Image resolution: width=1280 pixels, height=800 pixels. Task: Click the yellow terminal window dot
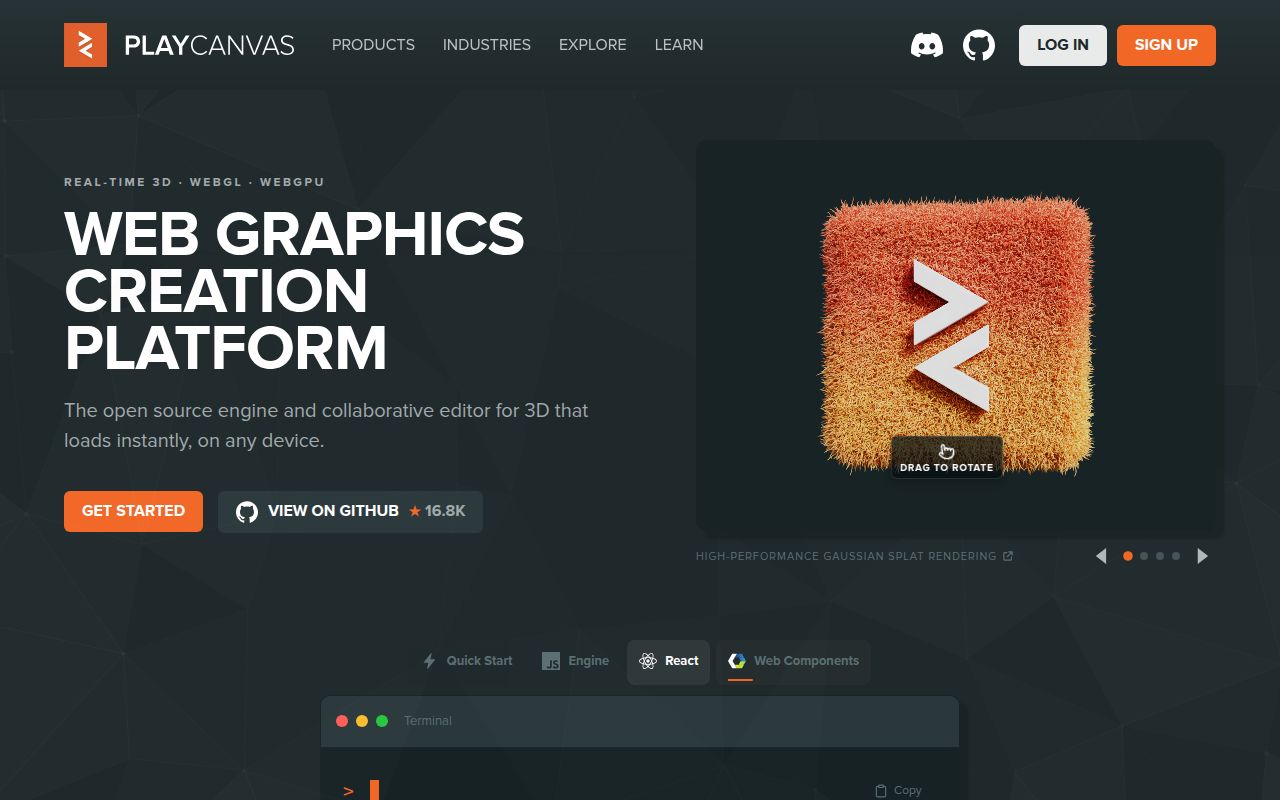pos(362,721)
